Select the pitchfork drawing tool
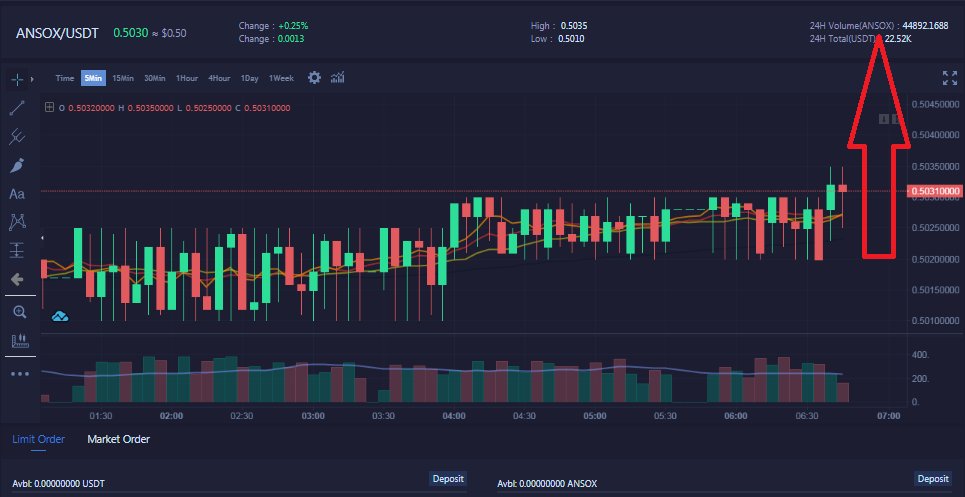The height and width of the screenshot is (497, 965). pyautogui.click(x=17, y=136)
